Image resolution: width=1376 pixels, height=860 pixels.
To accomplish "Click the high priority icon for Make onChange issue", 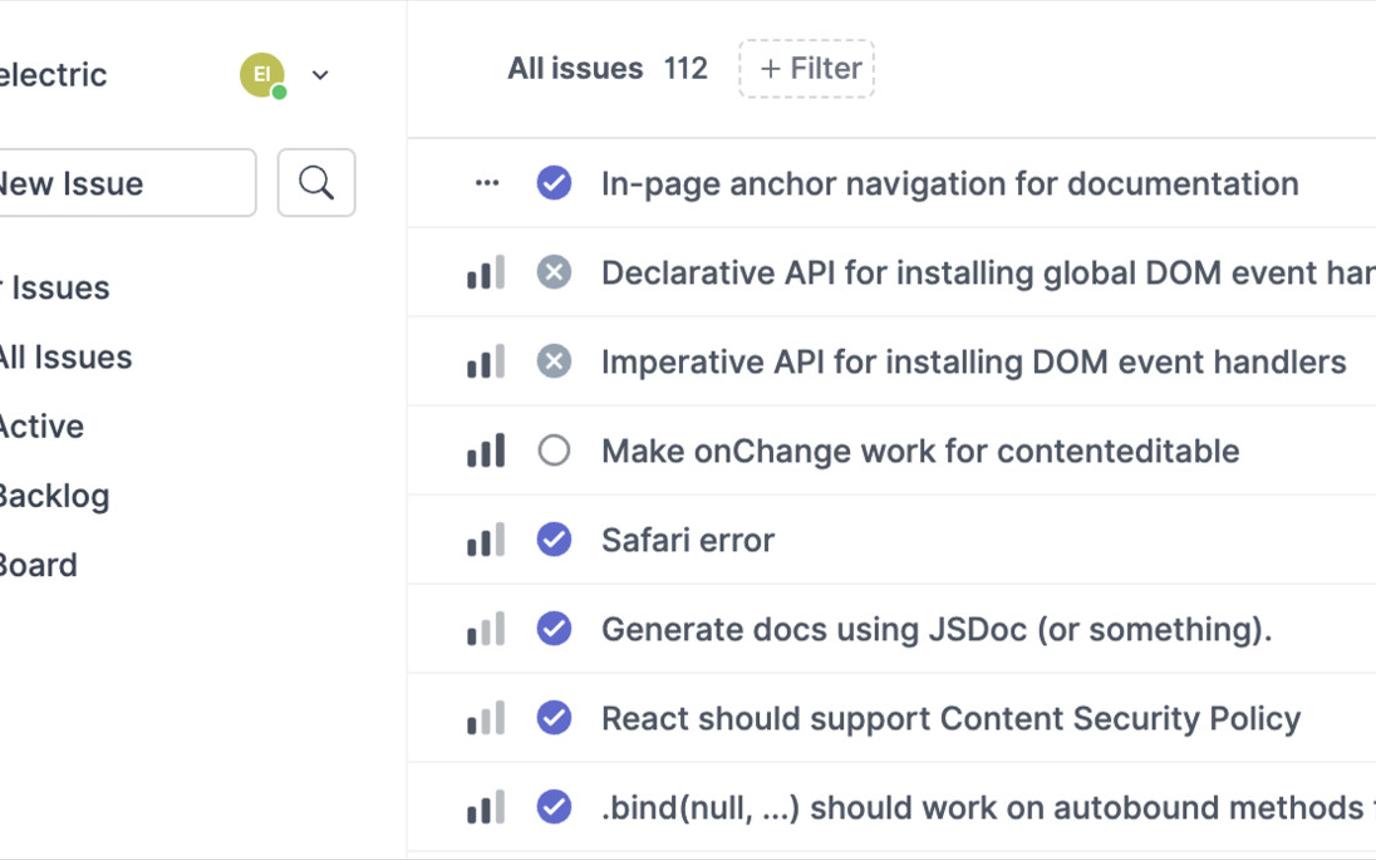I will coord(486,451).
